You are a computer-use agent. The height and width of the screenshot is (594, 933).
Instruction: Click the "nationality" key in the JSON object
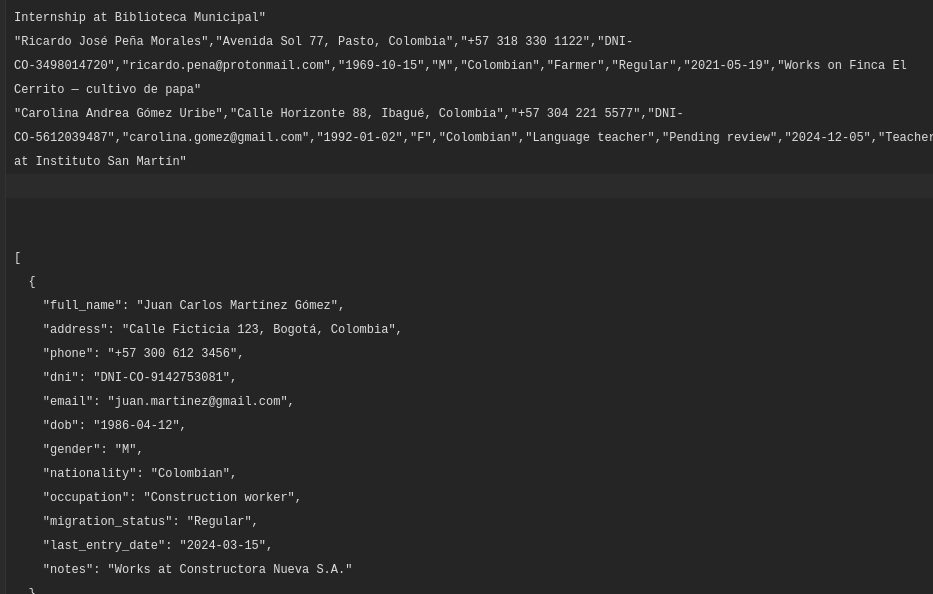[x=89, y=474]
